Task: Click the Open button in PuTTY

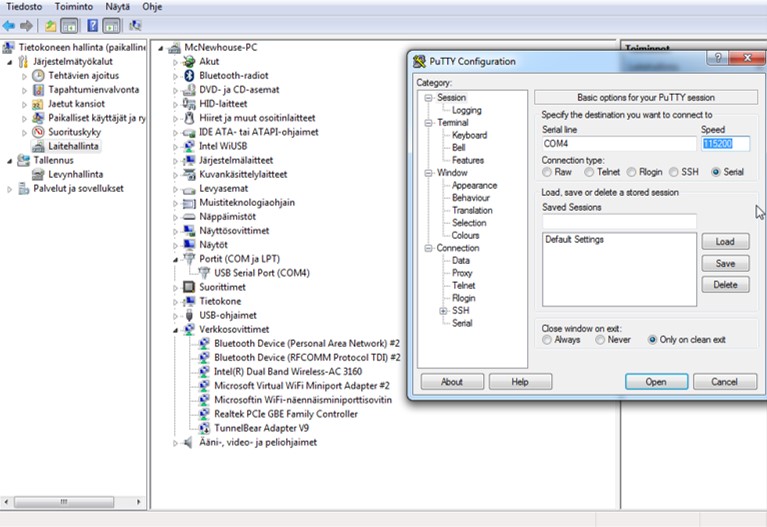Action: coord(656,382)
